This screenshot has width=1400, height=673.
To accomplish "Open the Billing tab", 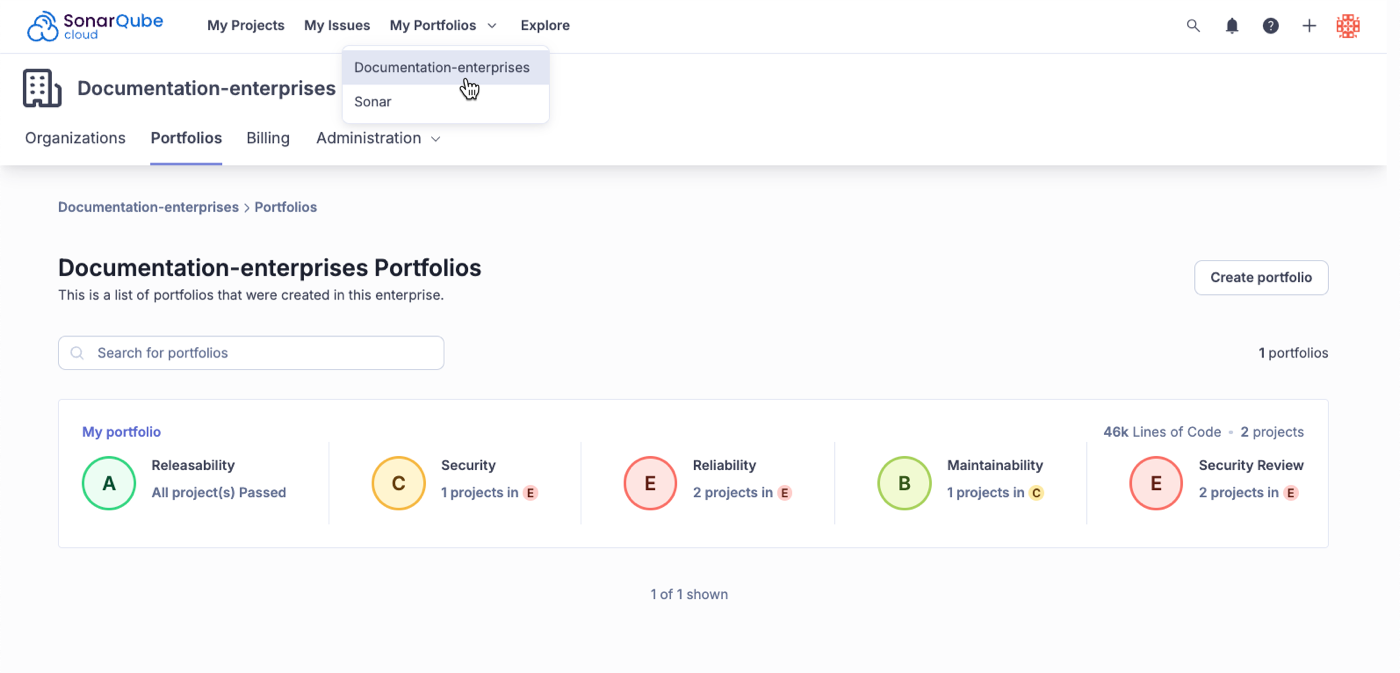I will pyautogui.click(x=267, y=138).
